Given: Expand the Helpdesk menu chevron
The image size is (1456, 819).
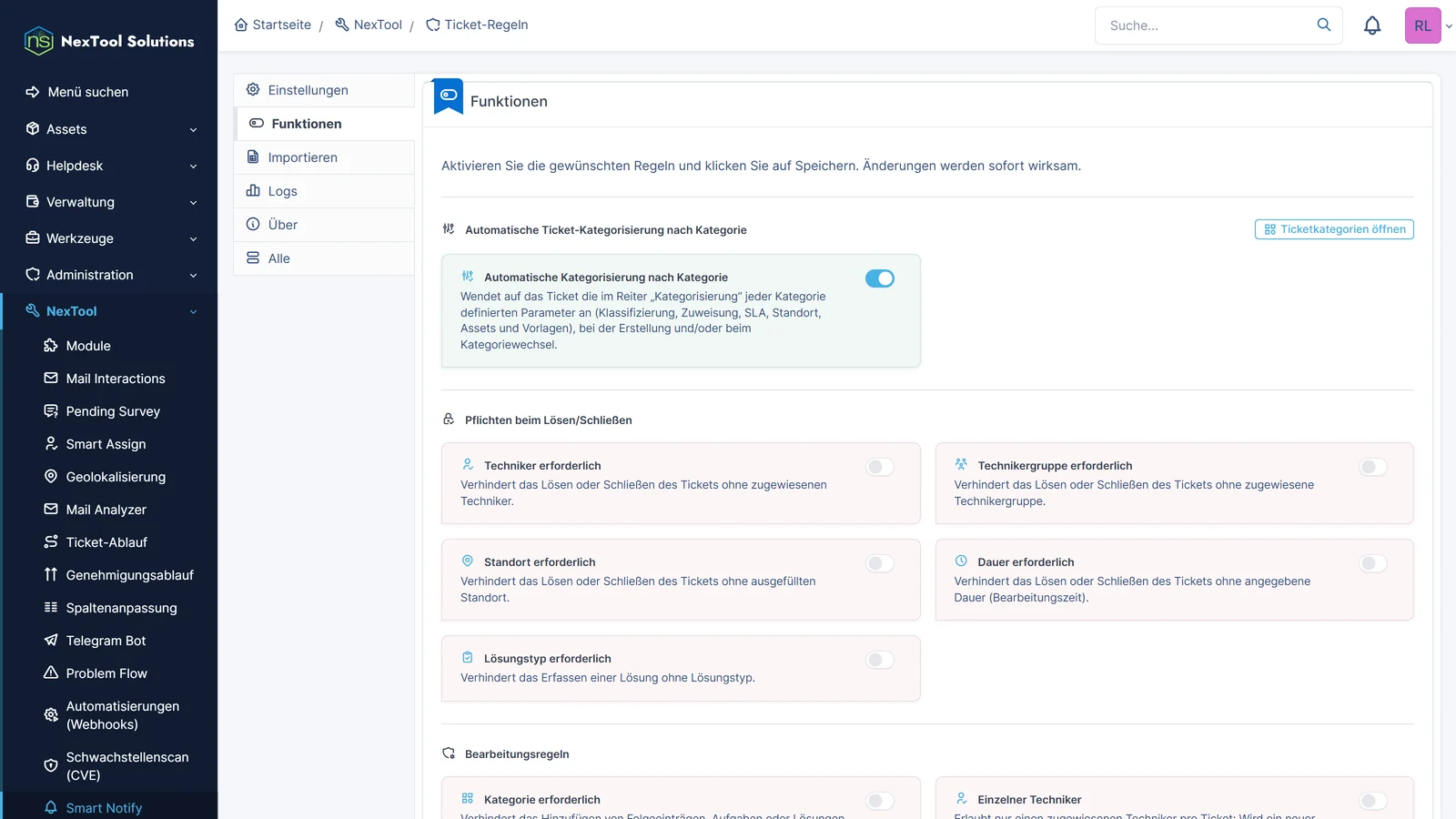Looking at the screenshot, I should point(193,167).
